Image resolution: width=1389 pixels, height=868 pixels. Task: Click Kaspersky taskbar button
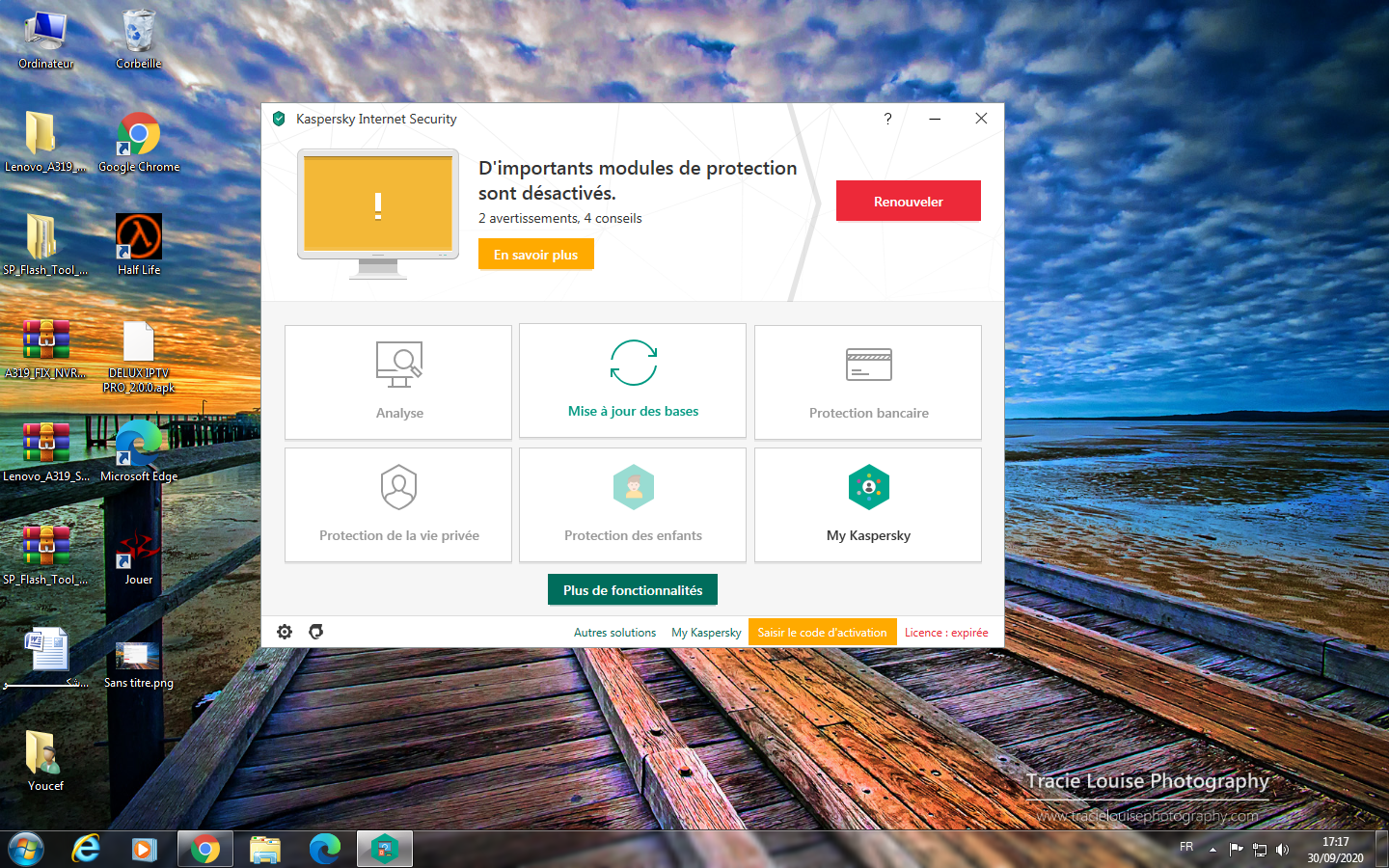click(385, 849)
